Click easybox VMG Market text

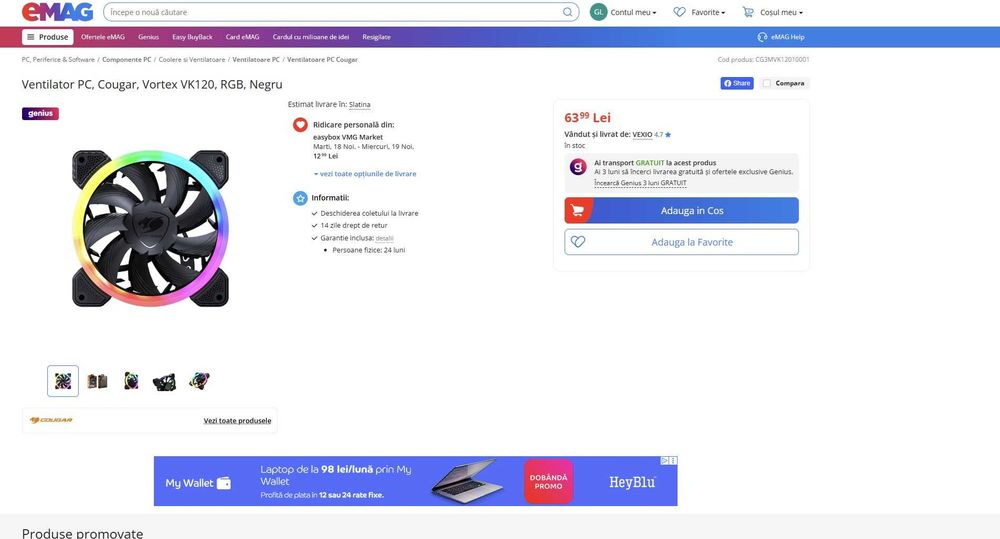[x=348, y=137]
